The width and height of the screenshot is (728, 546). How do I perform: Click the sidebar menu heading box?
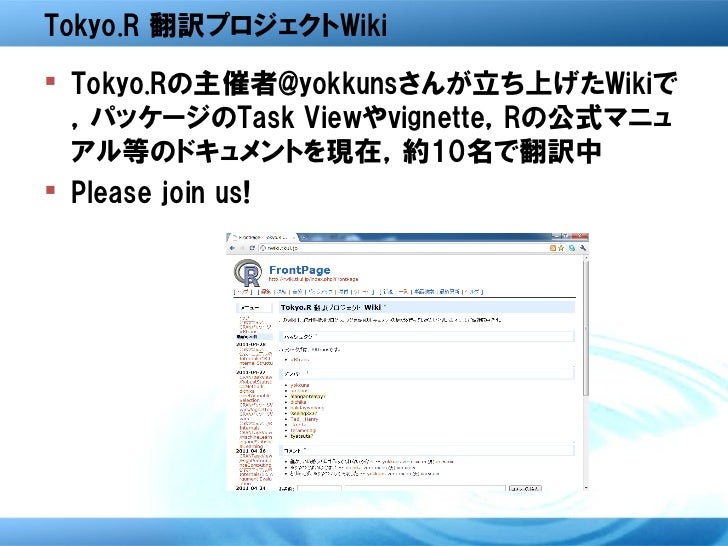254,308
